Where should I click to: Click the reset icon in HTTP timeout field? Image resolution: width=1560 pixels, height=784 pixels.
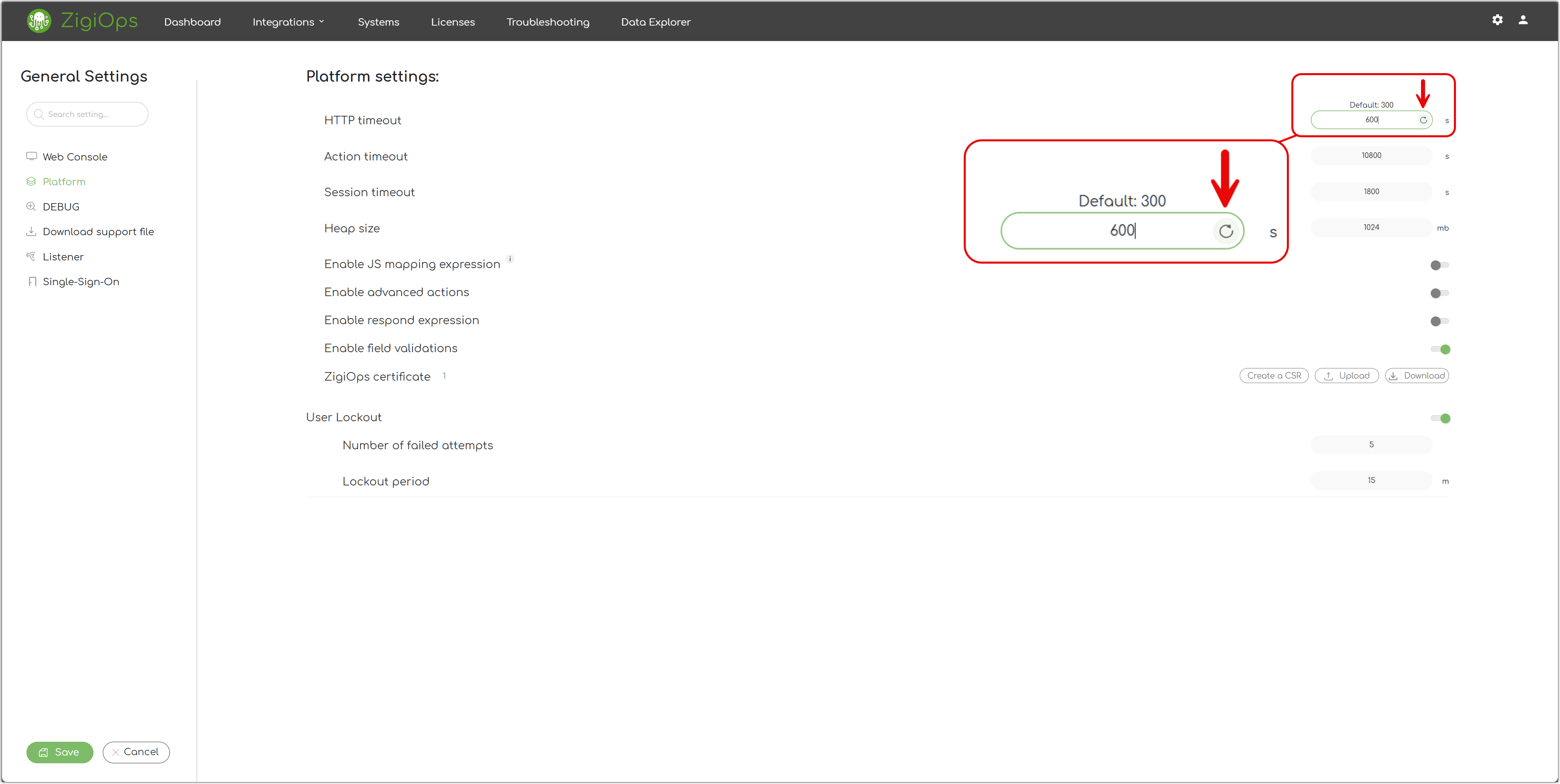click(1423, 120)
